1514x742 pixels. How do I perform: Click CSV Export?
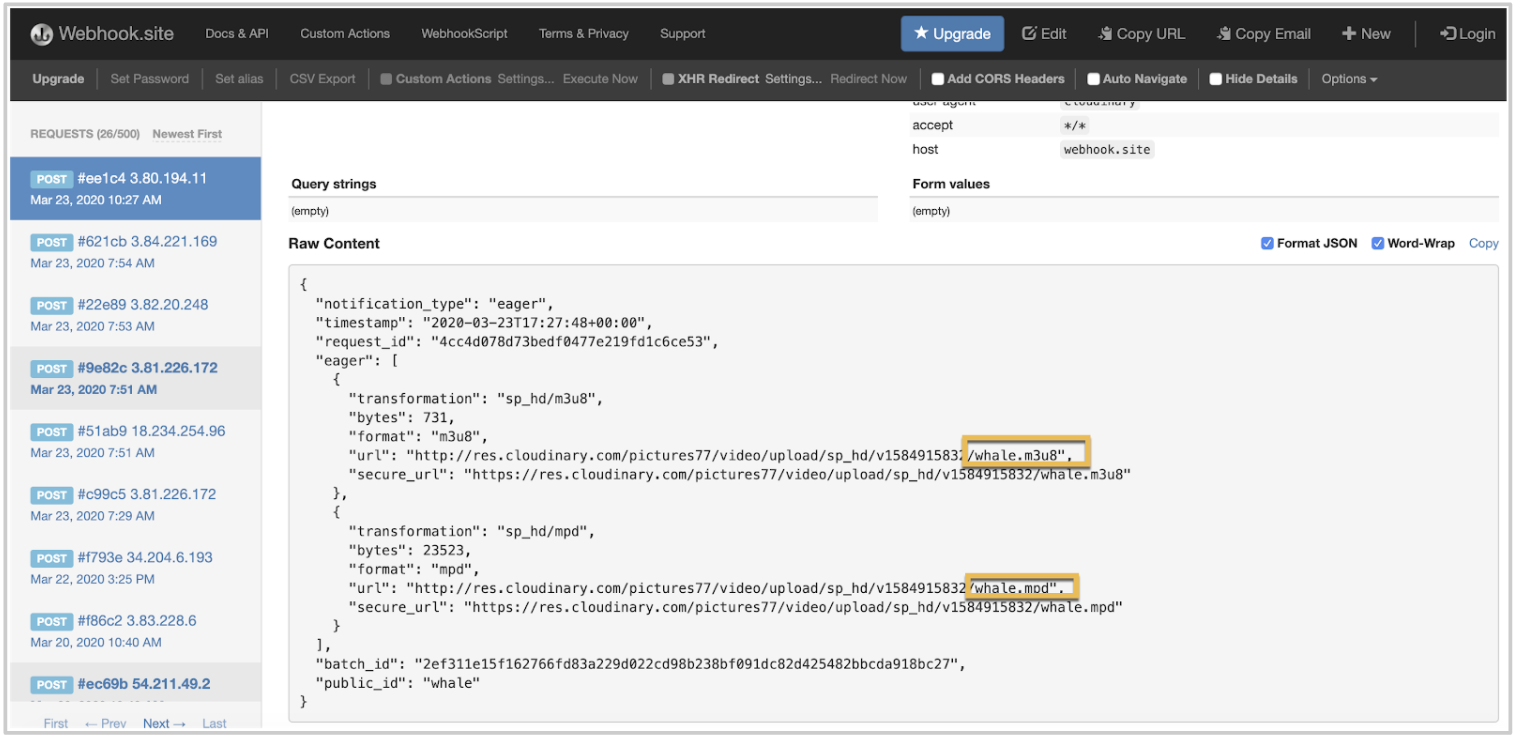321,78
